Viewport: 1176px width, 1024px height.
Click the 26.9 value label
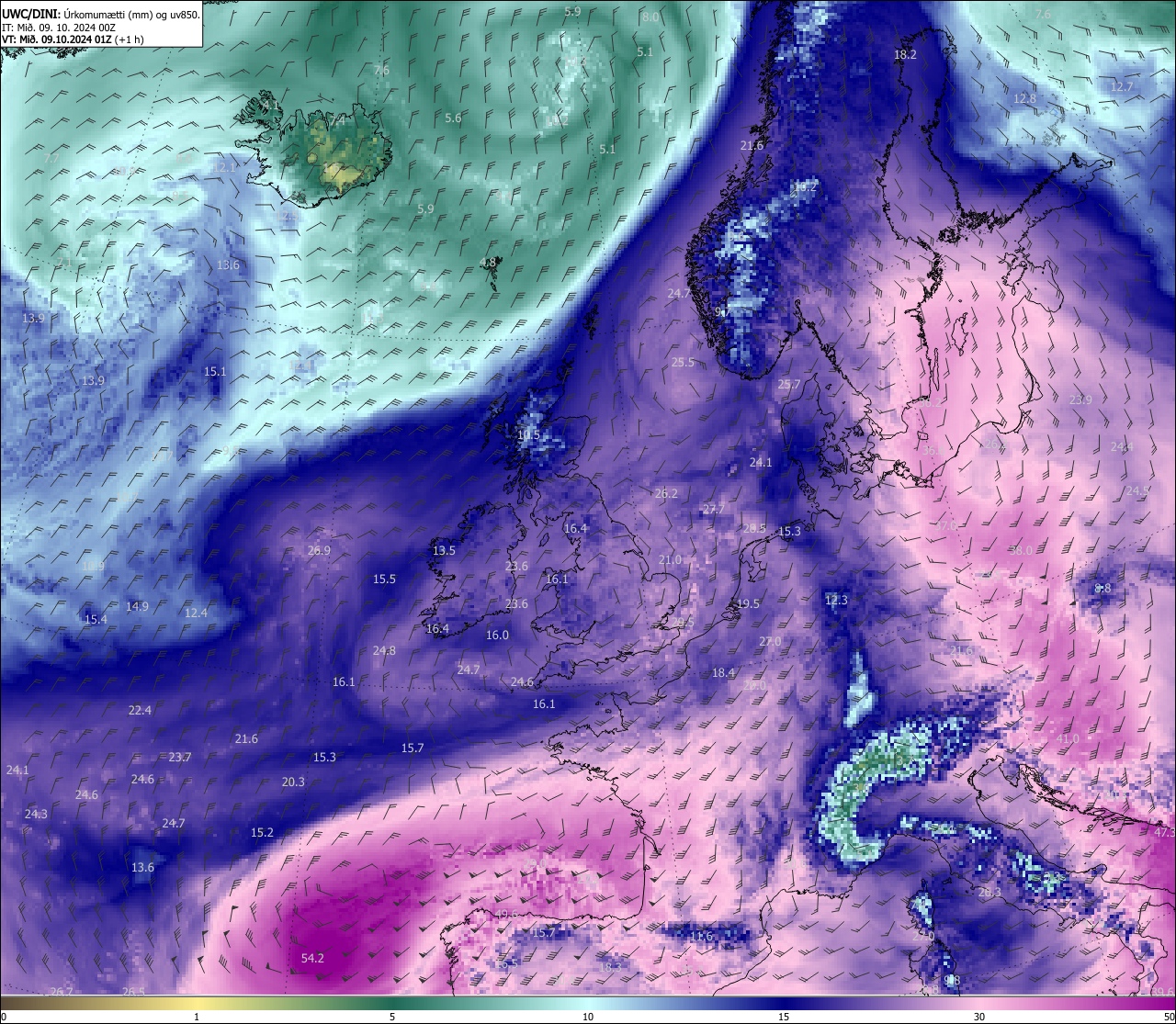(319, 550)
